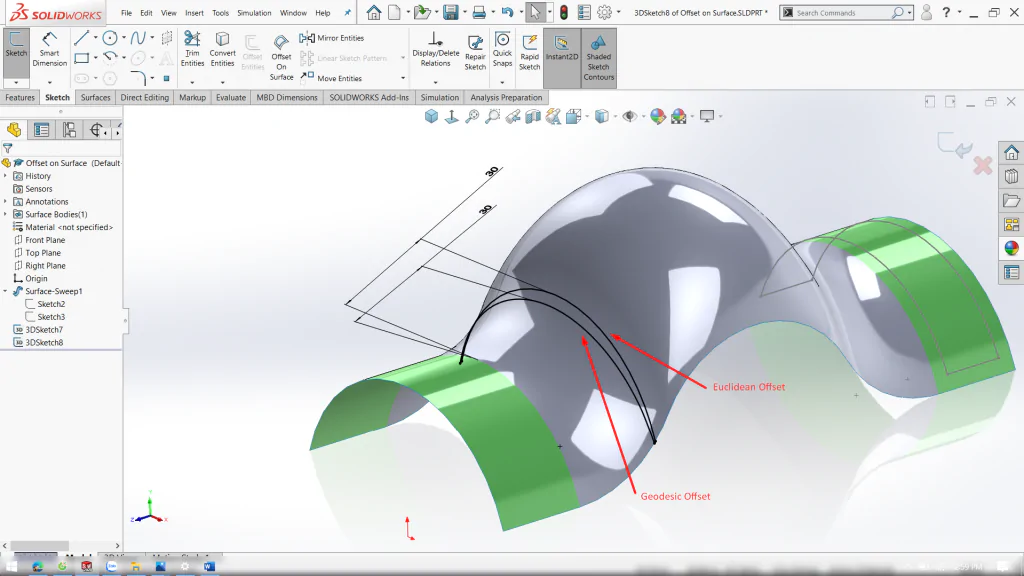The width and height of the screenshot is (1024, 576).
Task: Expand the Surface Bodies(1) node
Action: [x=6, y=214]
